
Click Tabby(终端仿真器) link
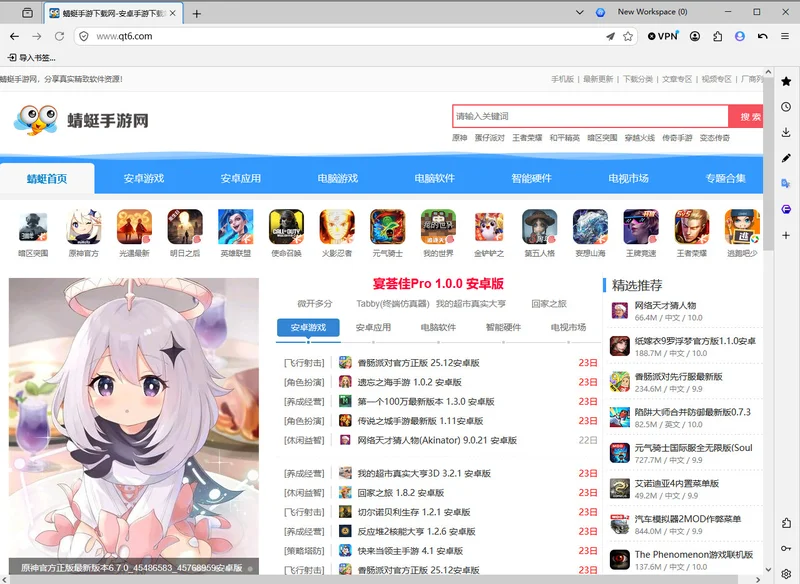coord(393,303)
